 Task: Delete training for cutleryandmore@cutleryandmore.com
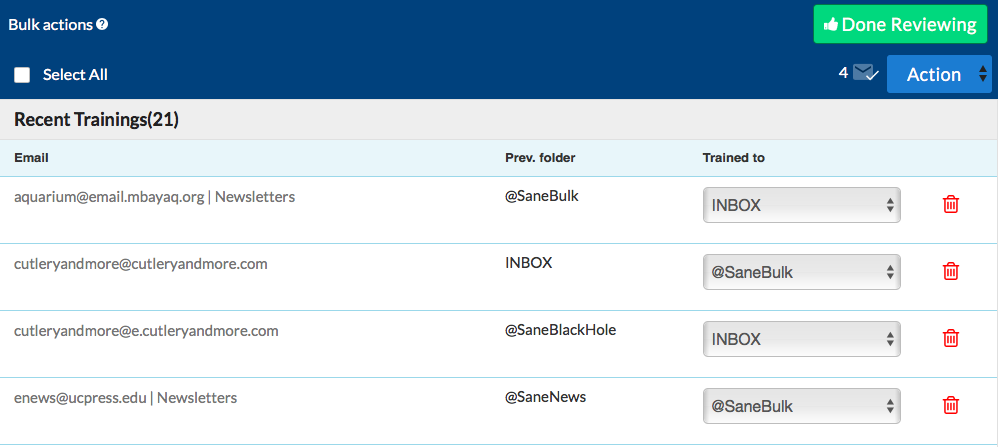[x=950, y=271]
